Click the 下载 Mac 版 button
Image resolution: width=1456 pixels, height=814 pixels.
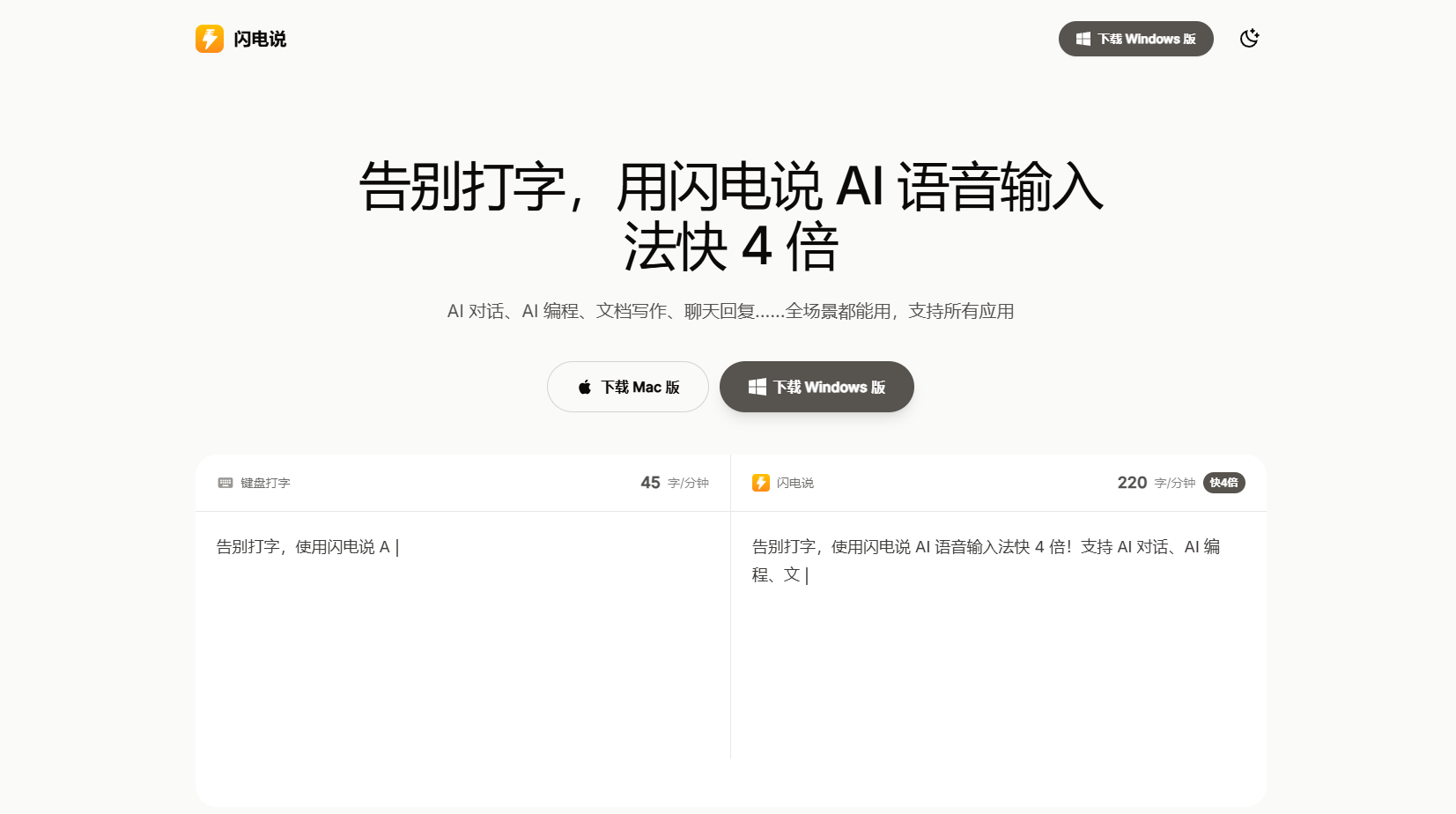(627, 387)
